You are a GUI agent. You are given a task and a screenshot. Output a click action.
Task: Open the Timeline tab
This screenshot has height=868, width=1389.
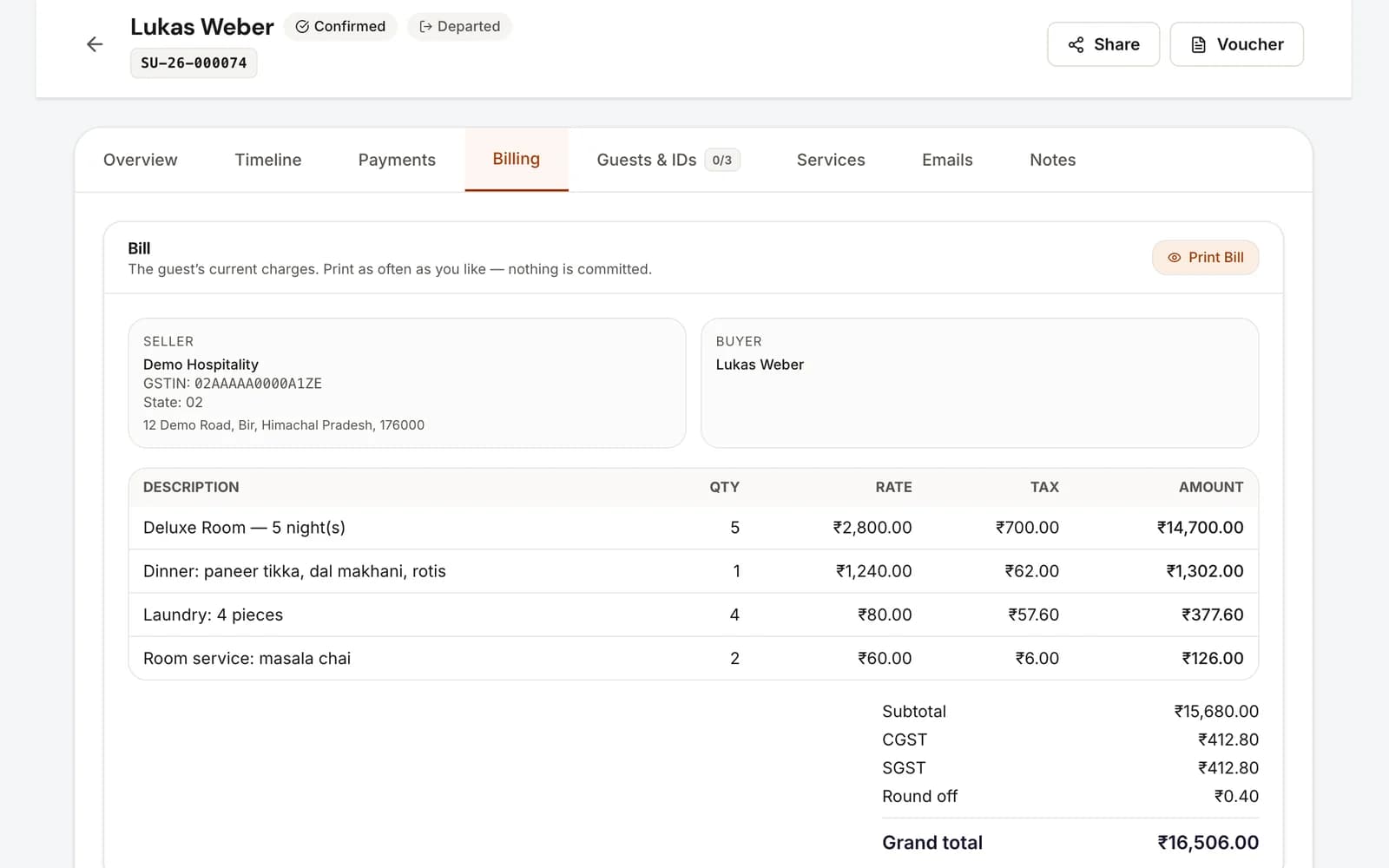coord(268,160)
